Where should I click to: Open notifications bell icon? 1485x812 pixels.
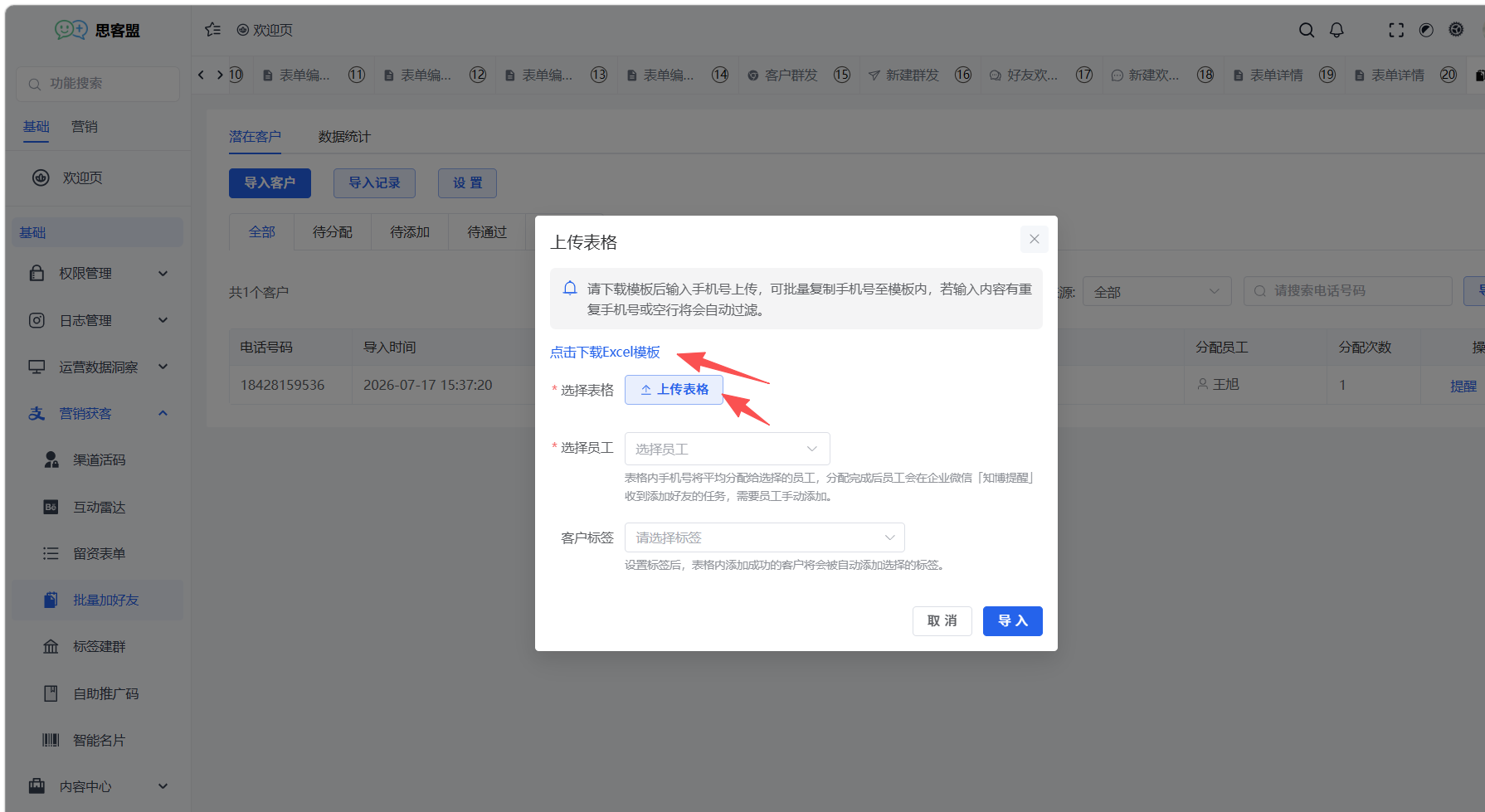pyautogui.click(x=1336, y=30)
